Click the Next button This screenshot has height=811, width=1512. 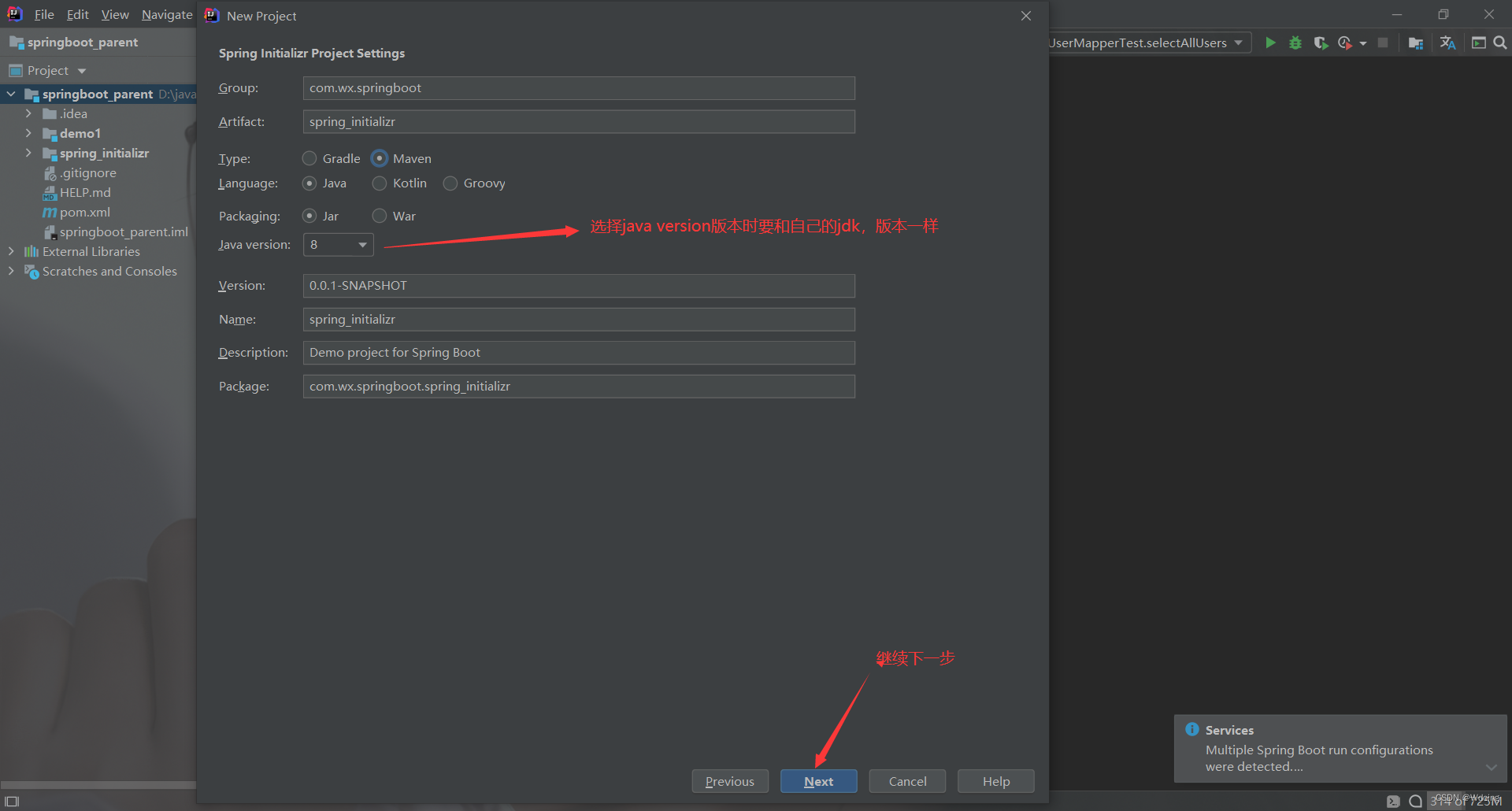(x=819, y=781)
